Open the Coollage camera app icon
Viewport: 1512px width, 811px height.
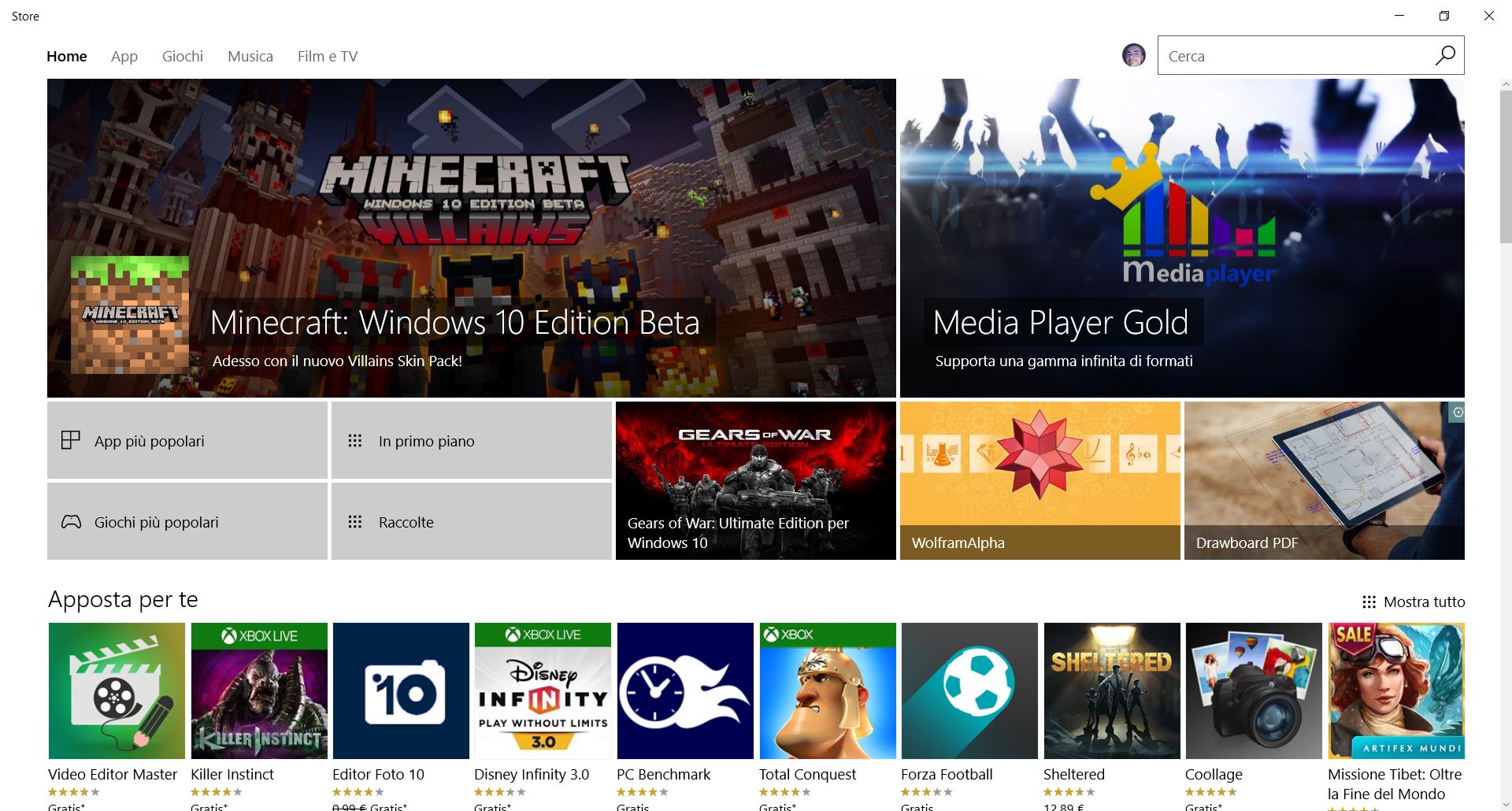click(x=1254, y=691)
